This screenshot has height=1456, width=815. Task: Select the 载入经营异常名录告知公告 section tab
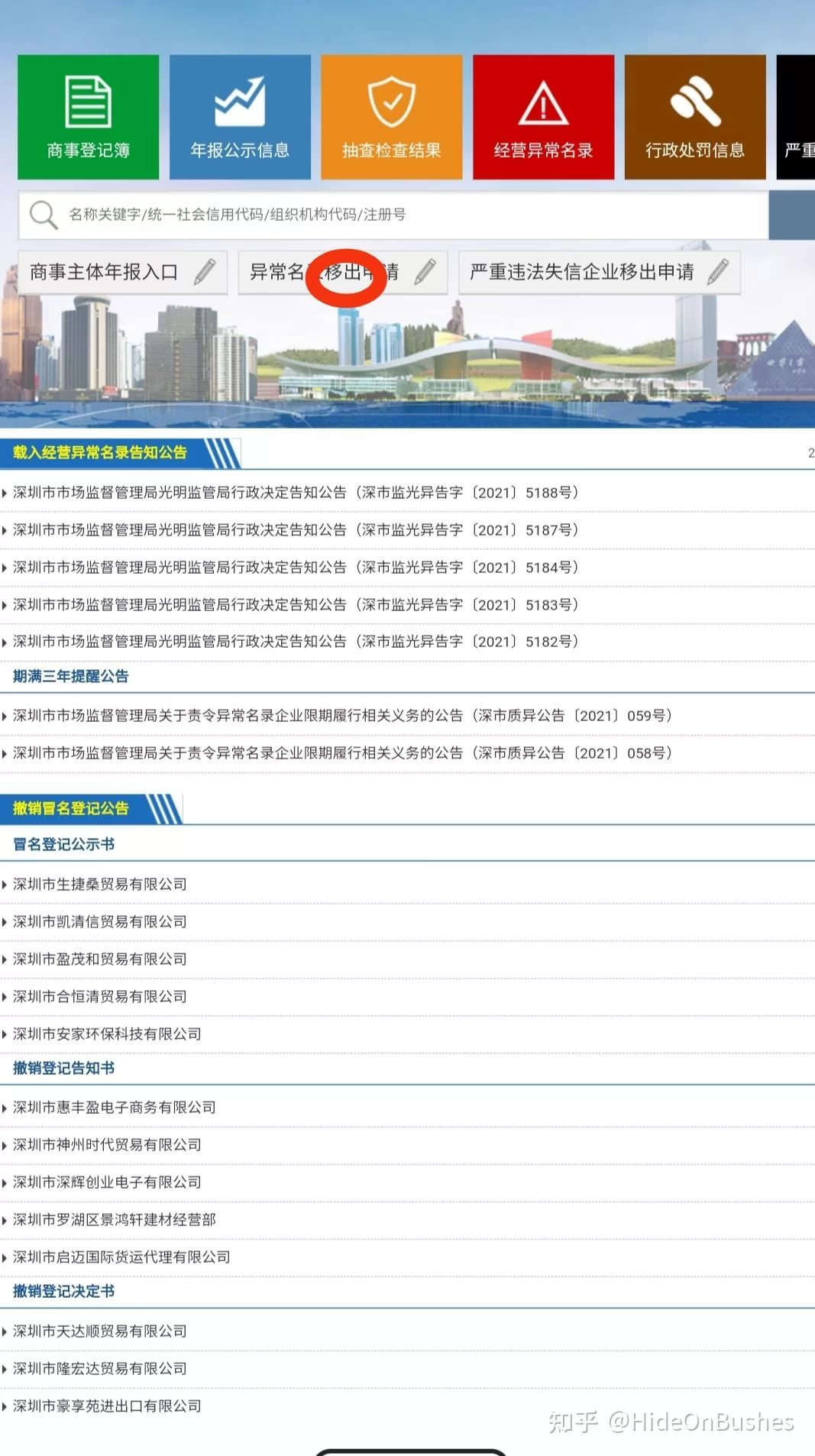click(100, 452)
